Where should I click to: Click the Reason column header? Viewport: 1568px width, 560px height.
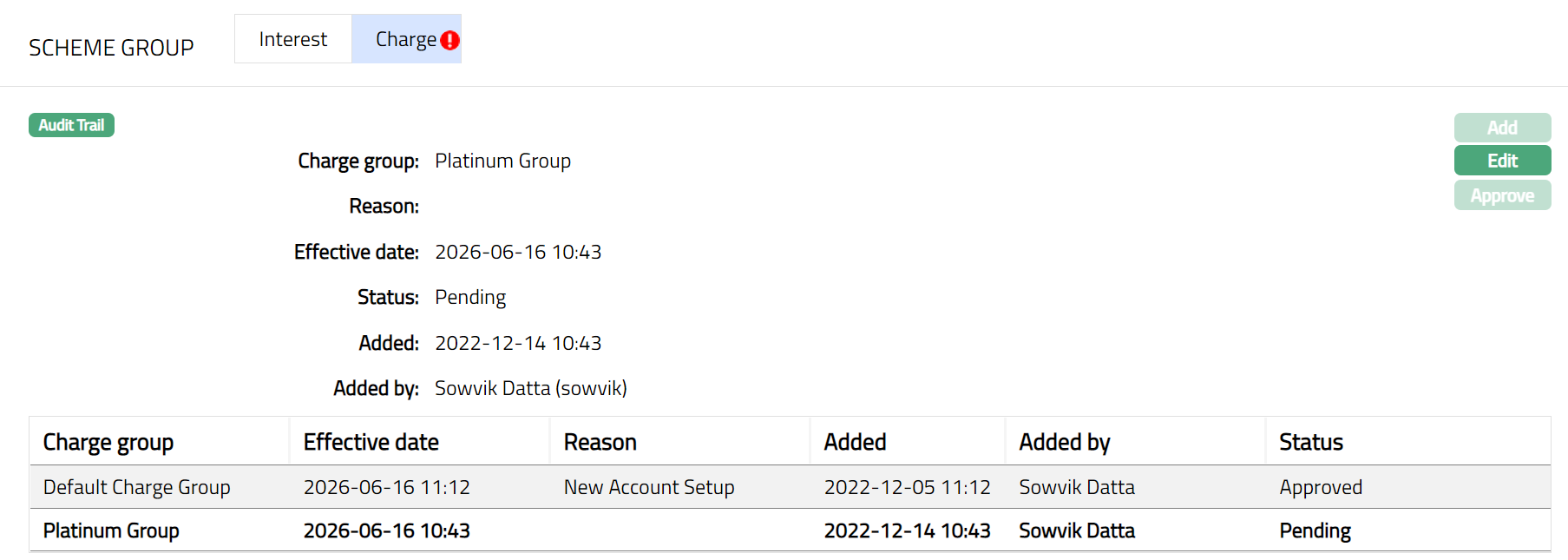point(600,442)
